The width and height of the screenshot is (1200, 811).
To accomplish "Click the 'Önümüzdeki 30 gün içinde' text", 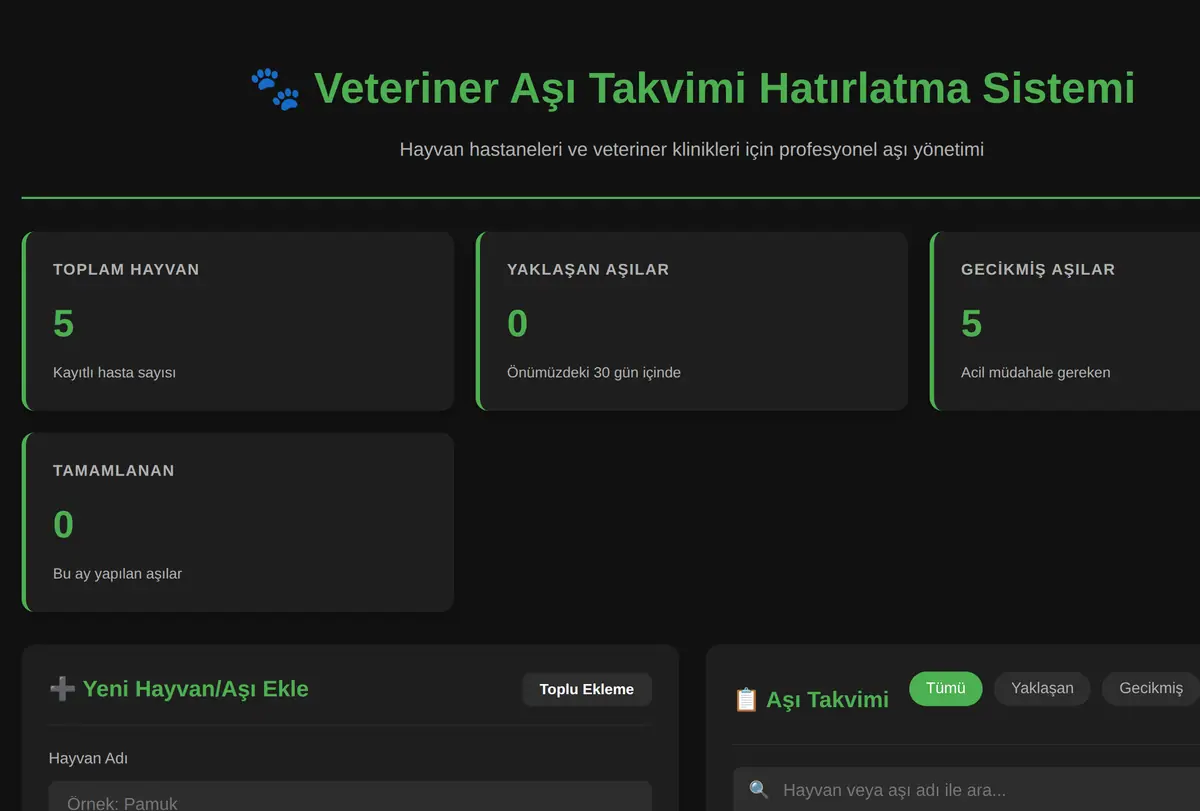I will point(594,373).
